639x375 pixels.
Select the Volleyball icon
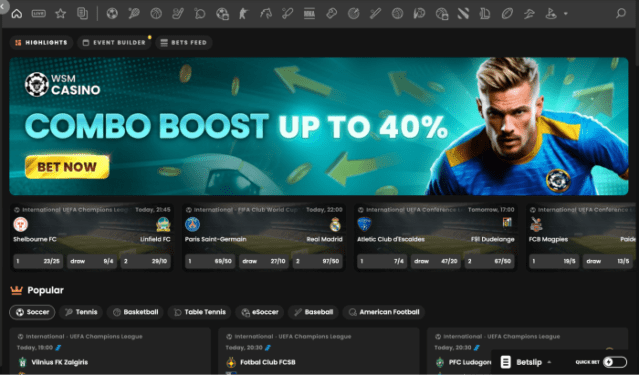pos(397,13)
